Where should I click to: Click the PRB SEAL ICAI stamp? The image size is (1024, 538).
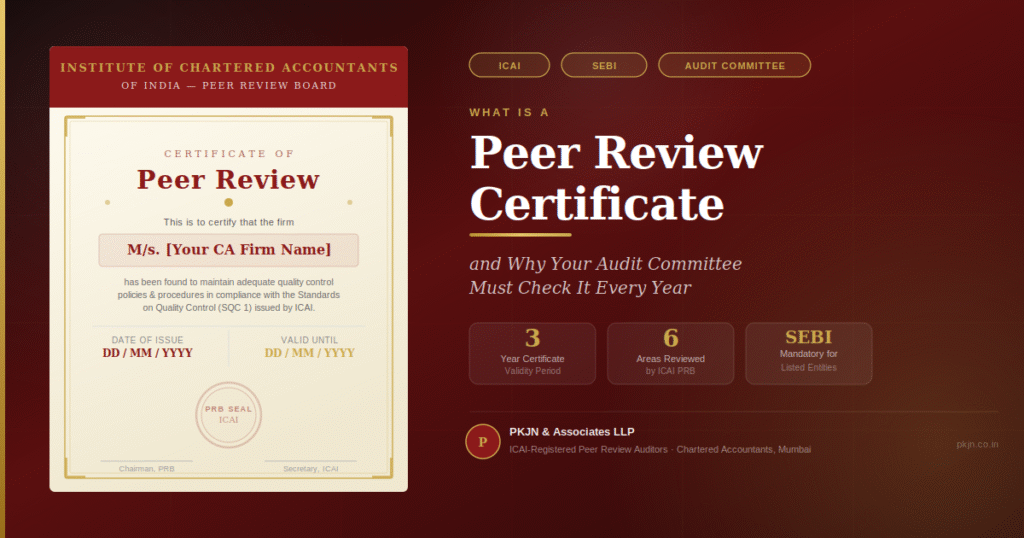229,415
